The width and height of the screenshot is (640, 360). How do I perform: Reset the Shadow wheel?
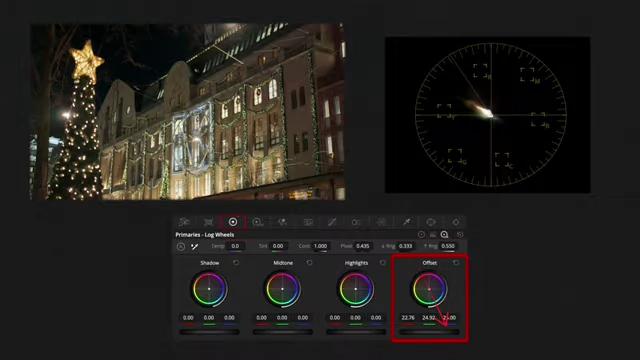[236, 263]
